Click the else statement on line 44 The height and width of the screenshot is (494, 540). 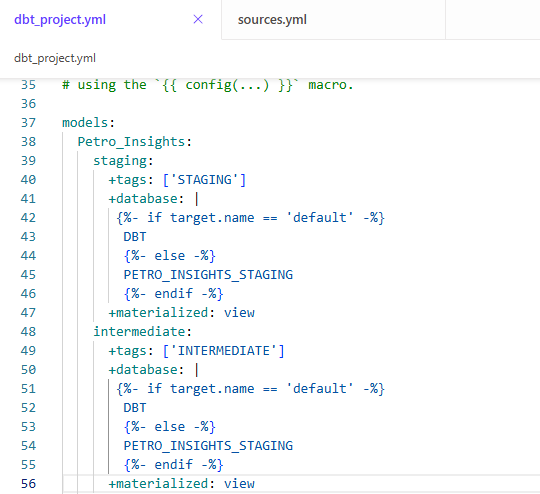169,256
